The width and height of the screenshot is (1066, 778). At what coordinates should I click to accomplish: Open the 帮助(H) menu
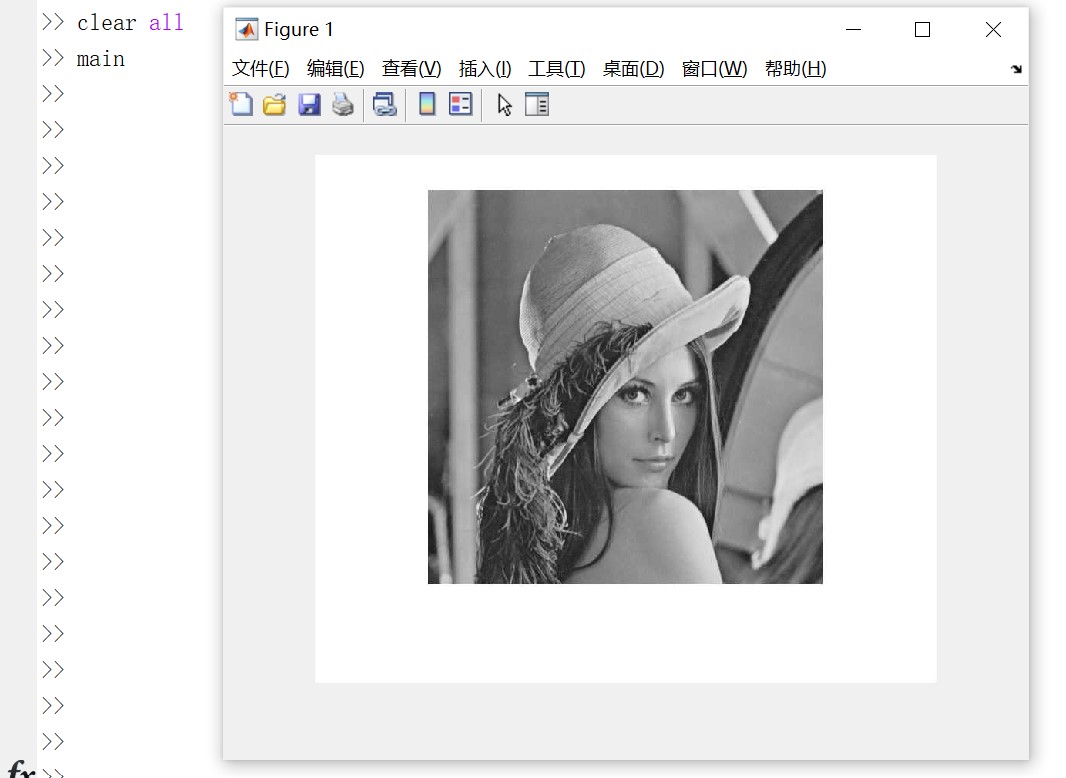click(795, 69)
